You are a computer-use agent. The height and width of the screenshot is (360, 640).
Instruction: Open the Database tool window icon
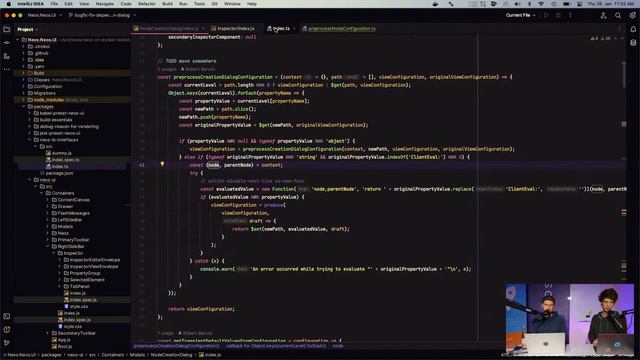633,42
